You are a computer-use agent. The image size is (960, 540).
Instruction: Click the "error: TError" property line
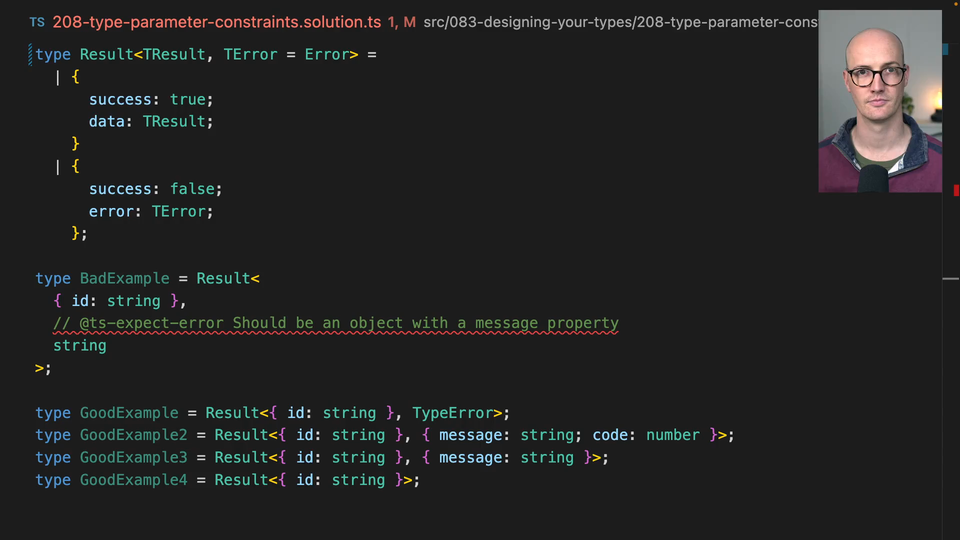coord(151,211)
